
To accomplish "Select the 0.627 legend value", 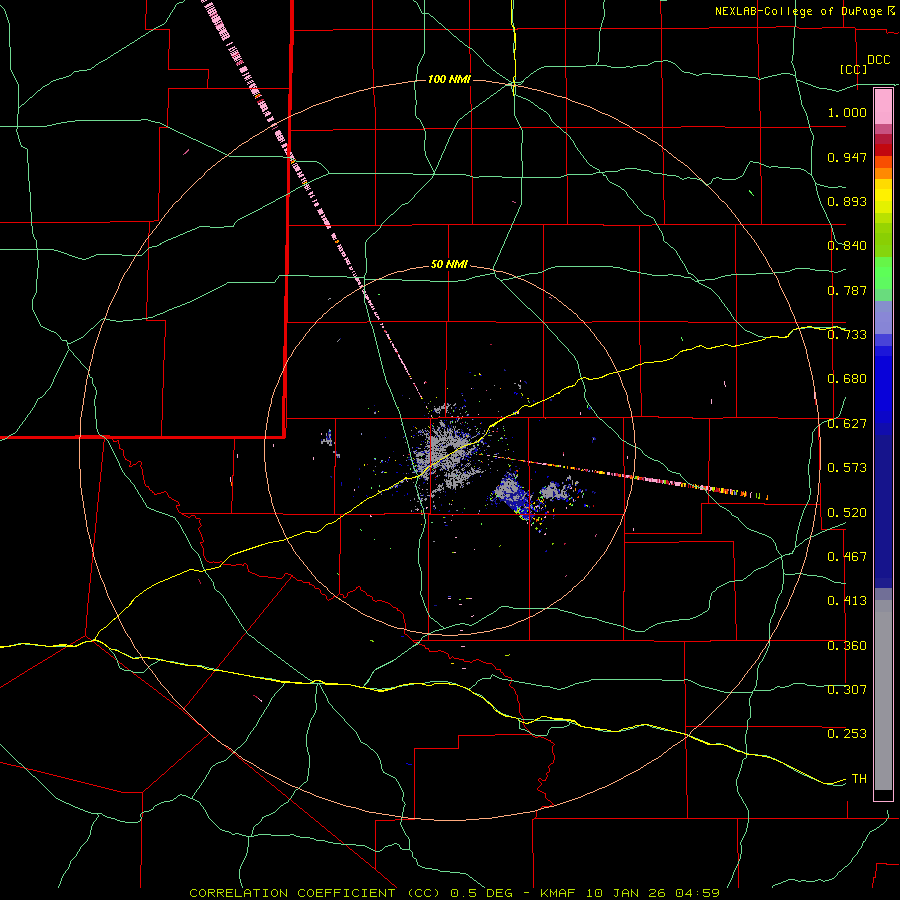I will (x=847, y=424).
